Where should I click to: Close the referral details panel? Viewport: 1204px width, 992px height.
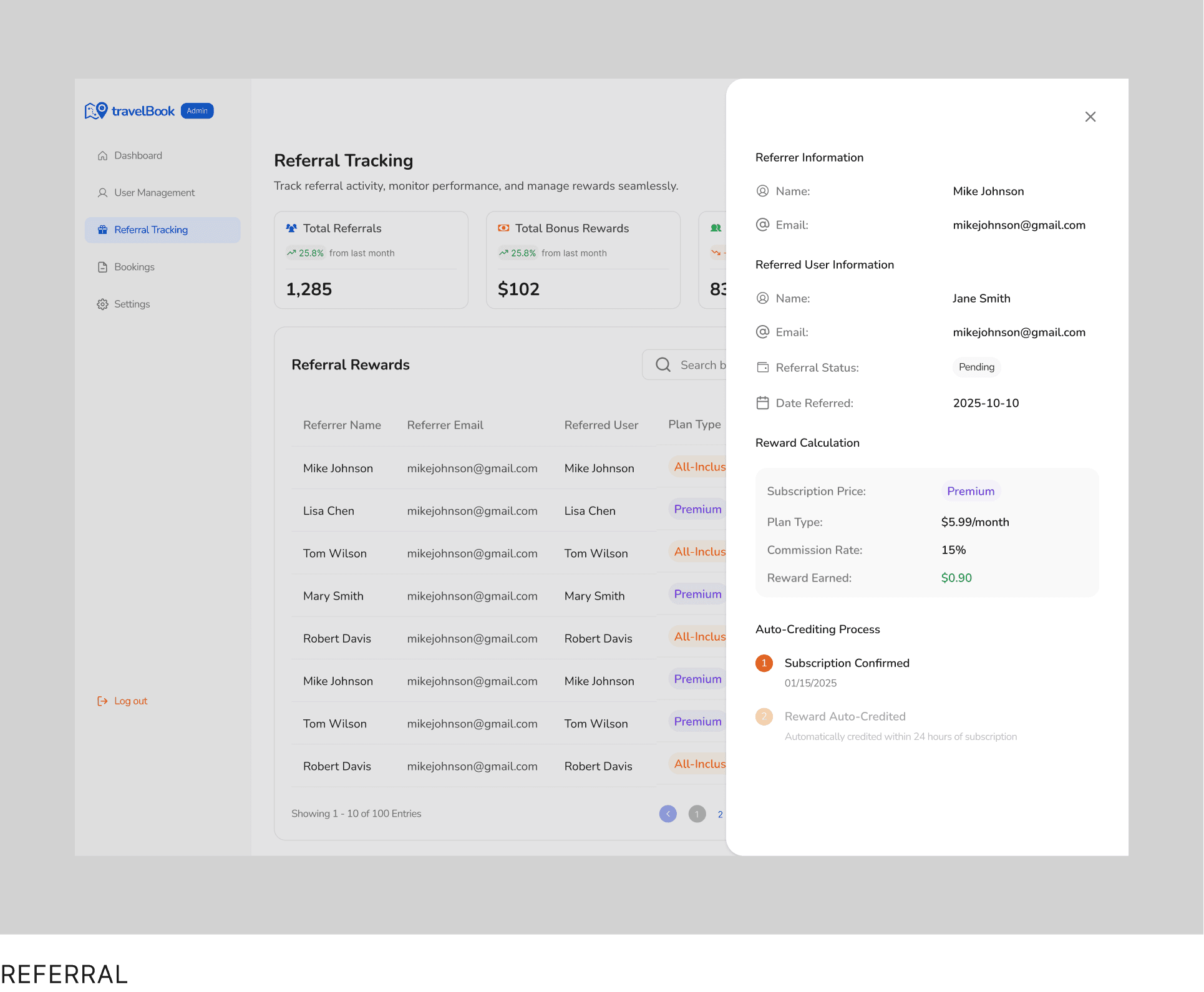click(1090, 117)
